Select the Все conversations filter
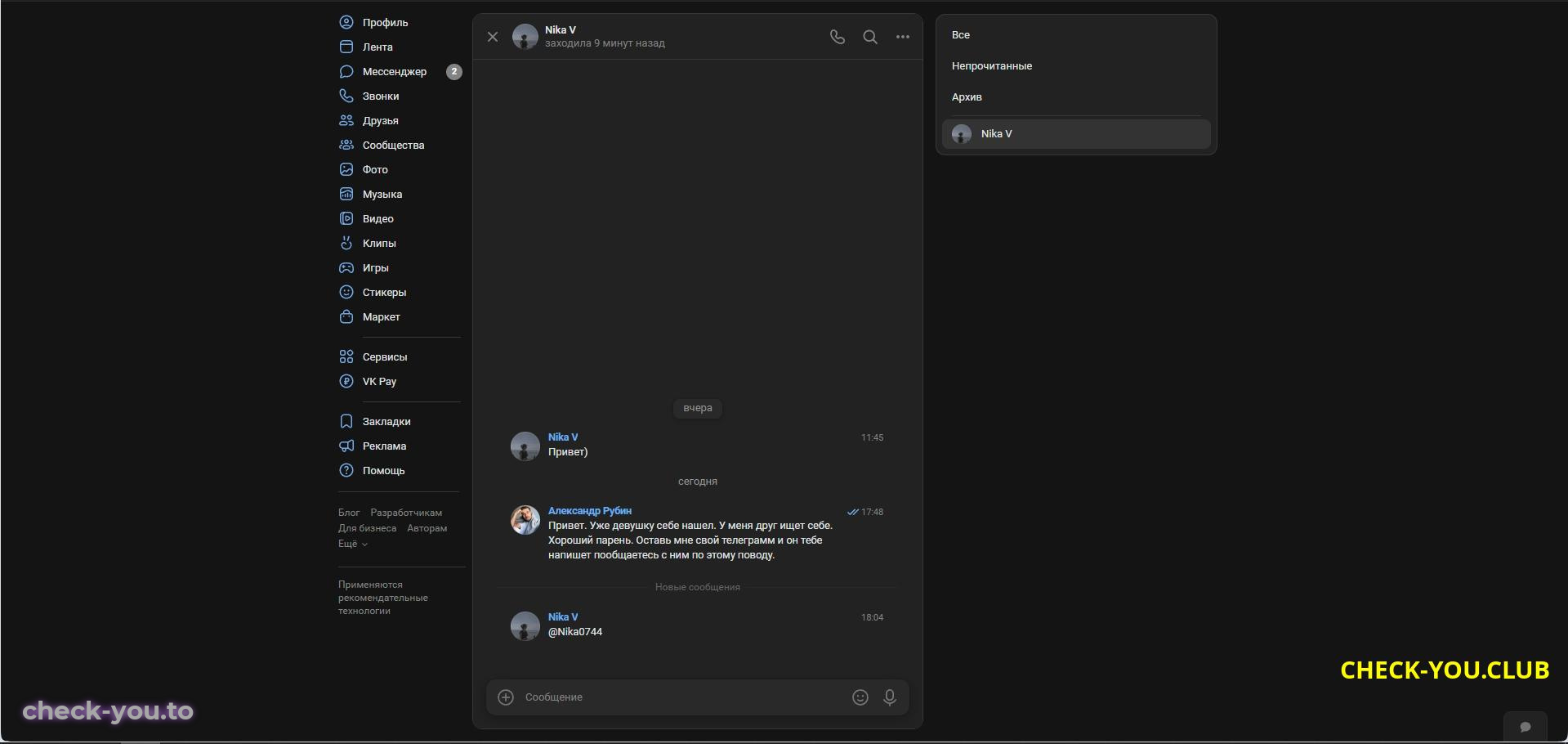This screenshot has width=1568, height=744. (x=961, y=35)
